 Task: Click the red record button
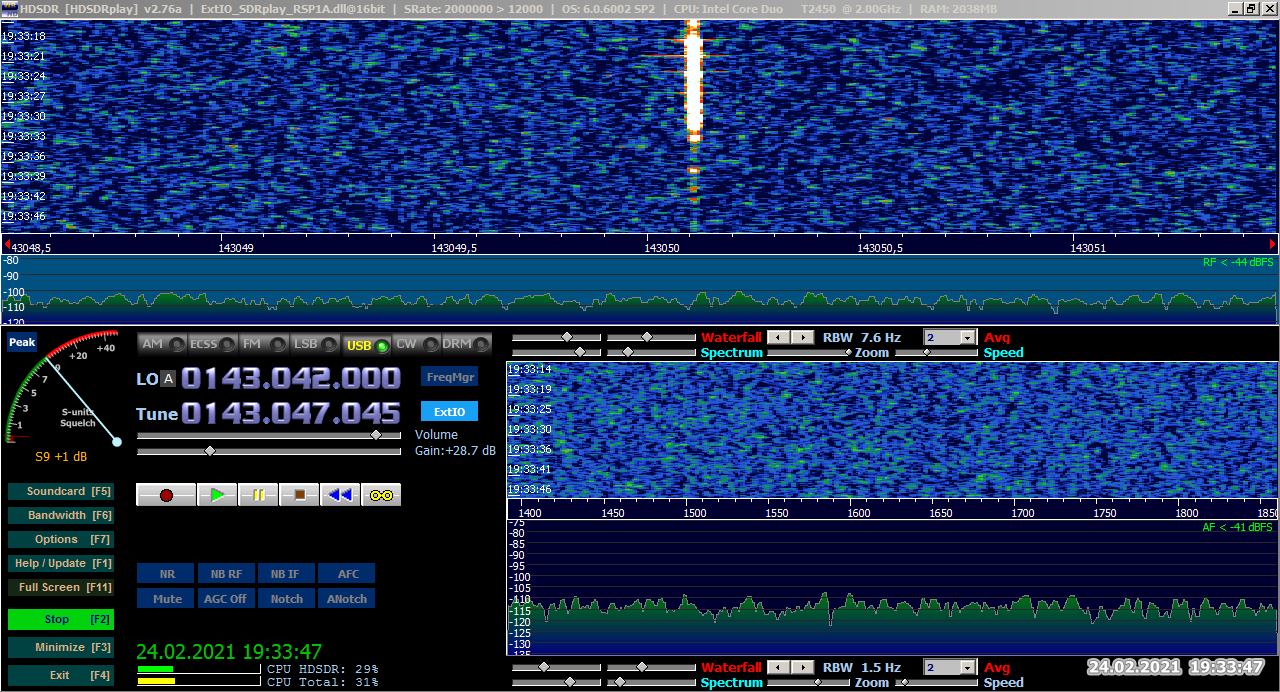click(166, 495)
